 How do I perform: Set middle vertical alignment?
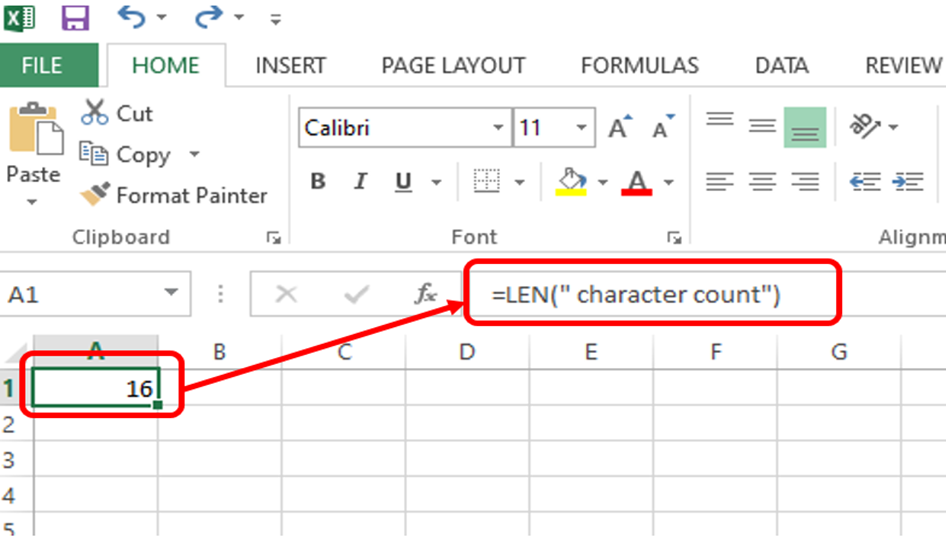(762, 126)
